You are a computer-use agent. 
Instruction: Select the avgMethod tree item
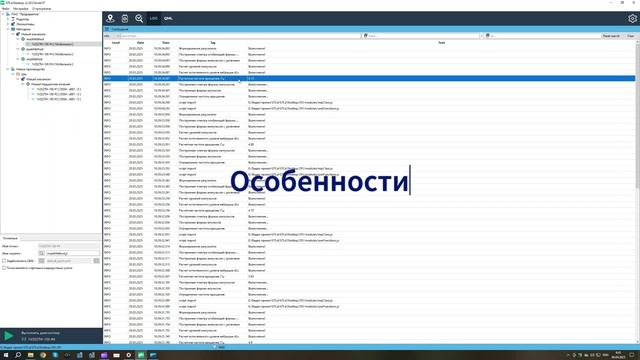click(34, 59)
